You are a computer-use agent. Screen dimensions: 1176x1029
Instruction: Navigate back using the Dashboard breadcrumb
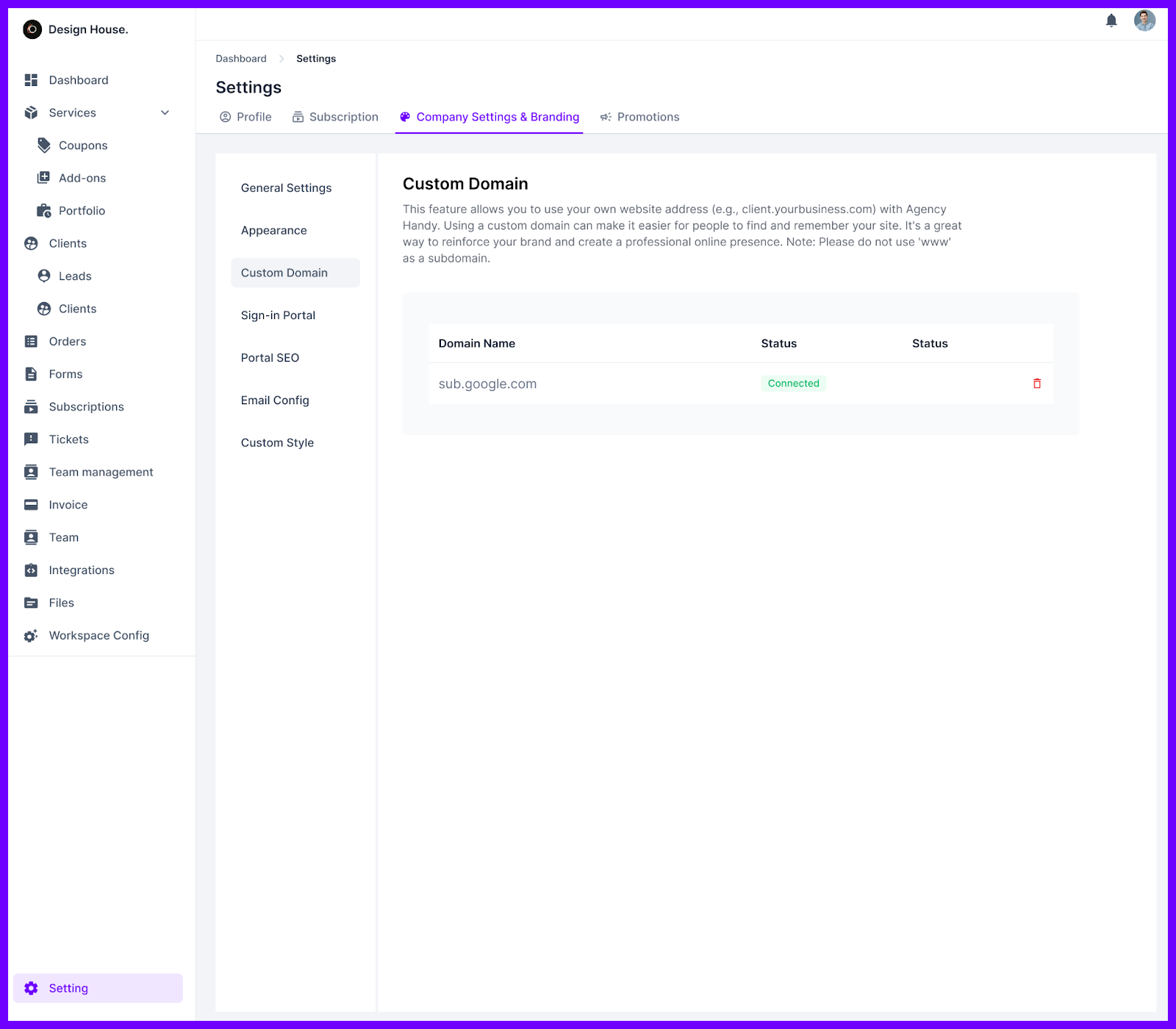(240, 58)
